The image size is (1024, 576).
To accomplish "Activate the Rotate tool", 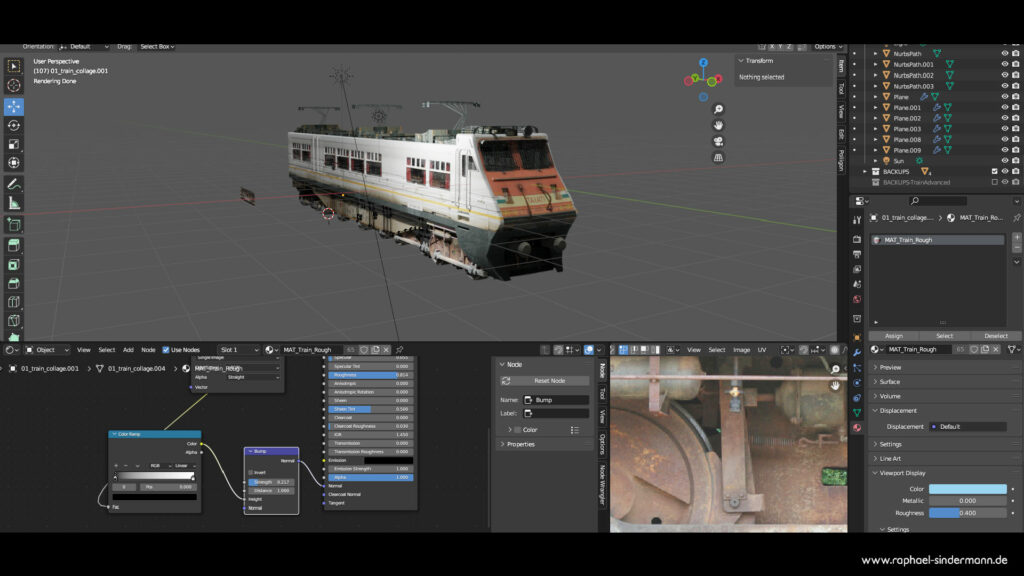I will click(x=14, y=125).
